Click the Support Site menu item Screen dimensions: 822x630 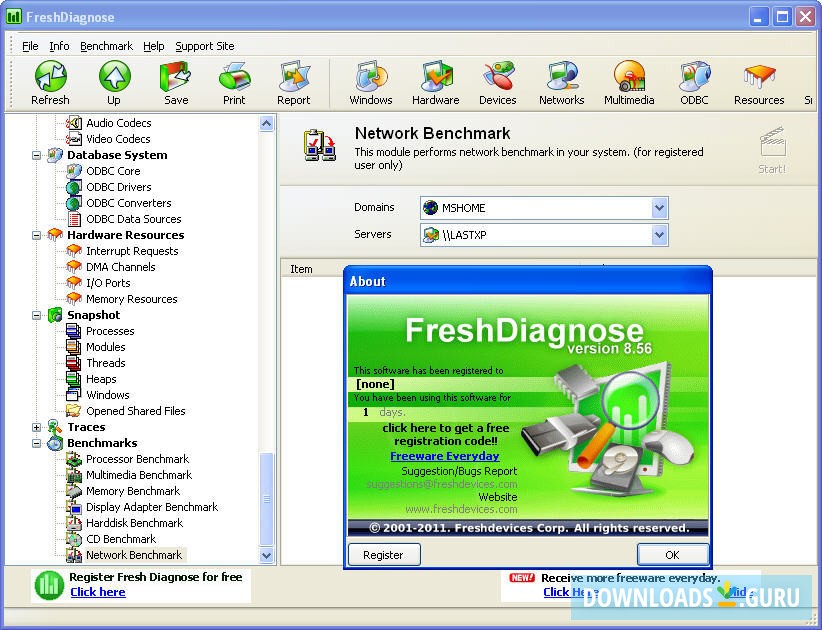(x=205, y=45)
